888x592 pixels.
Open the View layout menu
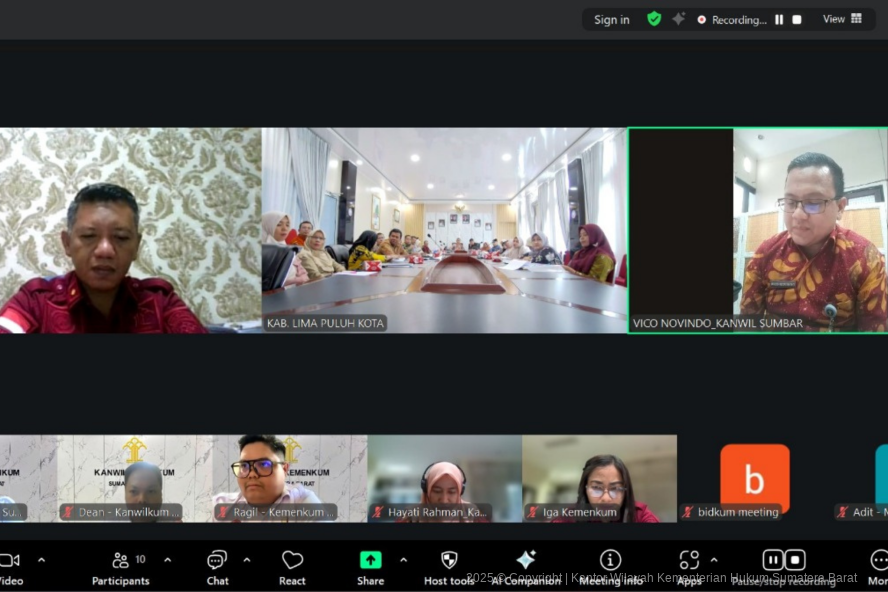click(842, 19)
